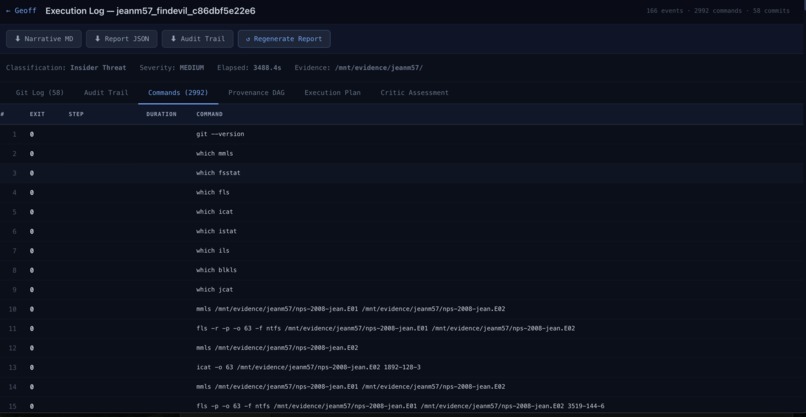This screenshot has height=417, width=806.
Task: Click the COMMAND column header
Action: click(x=210, y=114)
